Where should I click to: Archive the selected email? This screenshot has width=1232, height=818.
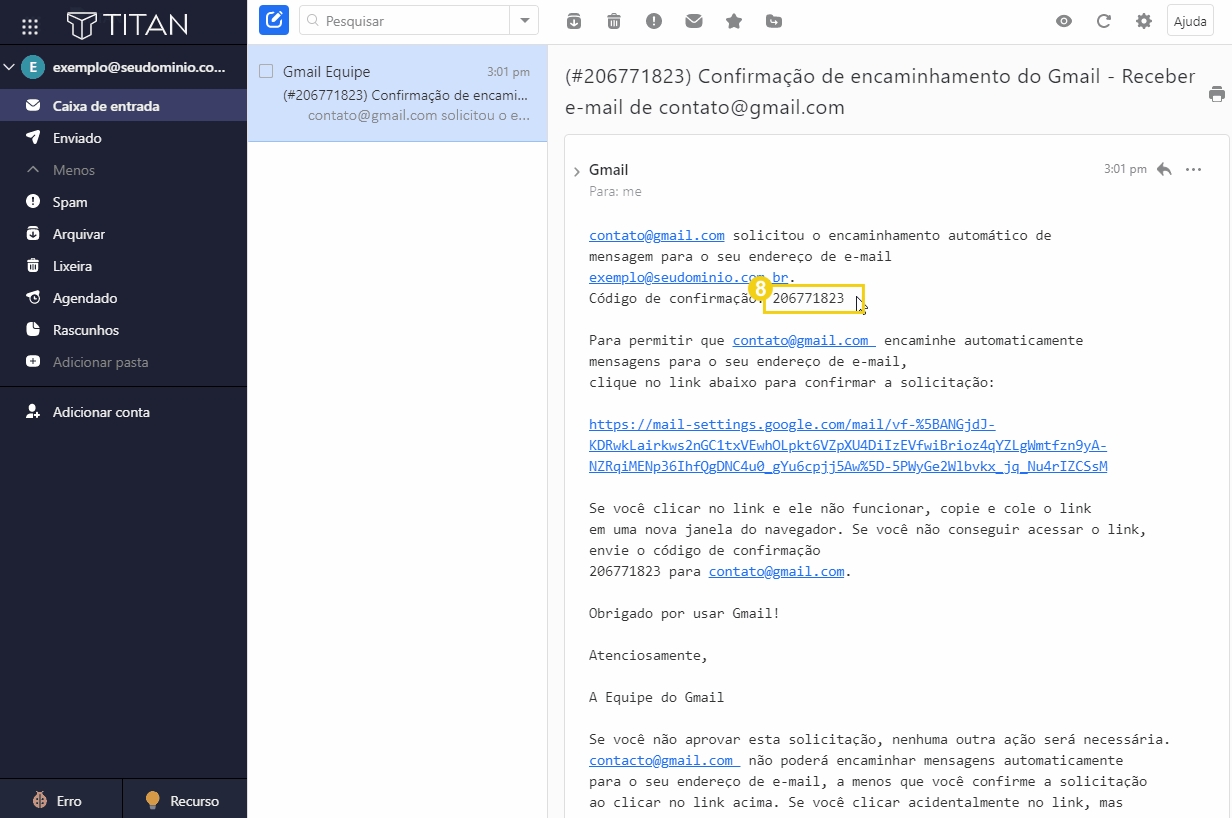coord(575,19)
